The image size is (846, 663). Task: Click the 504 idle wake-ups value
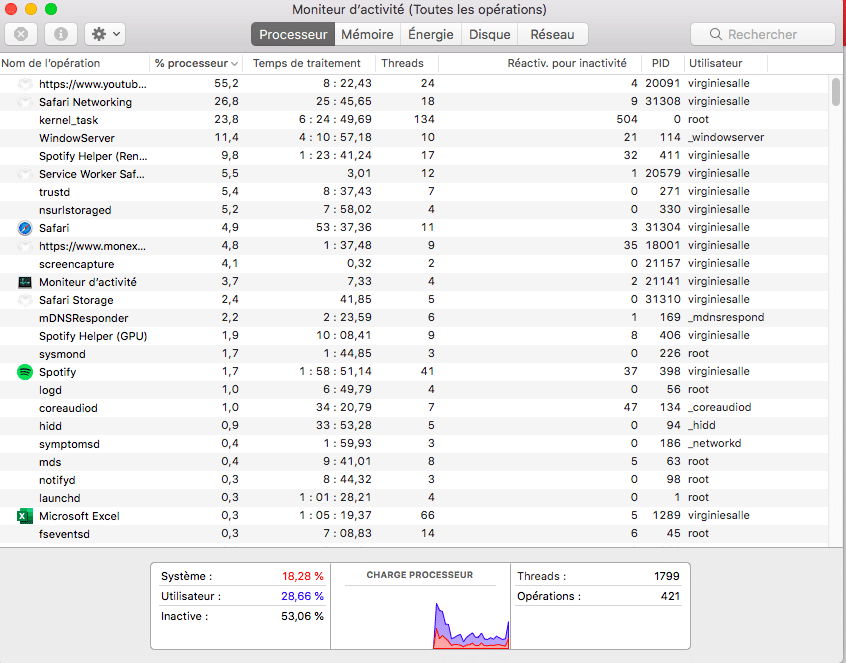[627, 119]
